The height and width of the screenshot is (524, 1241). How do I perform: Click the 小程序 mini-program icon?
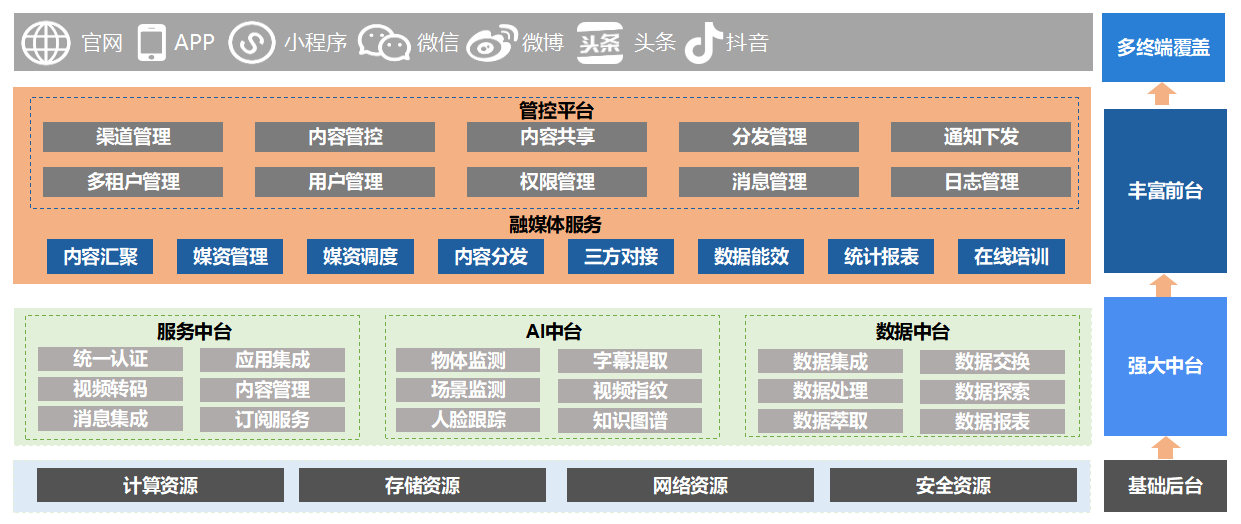point(252,43)
